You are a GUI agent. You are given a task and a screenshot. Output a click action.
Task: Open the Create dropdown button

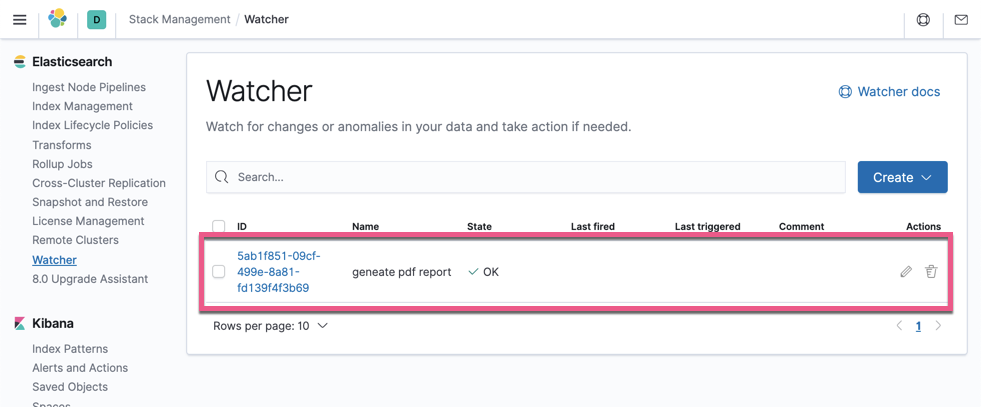[x=902, y=177]
